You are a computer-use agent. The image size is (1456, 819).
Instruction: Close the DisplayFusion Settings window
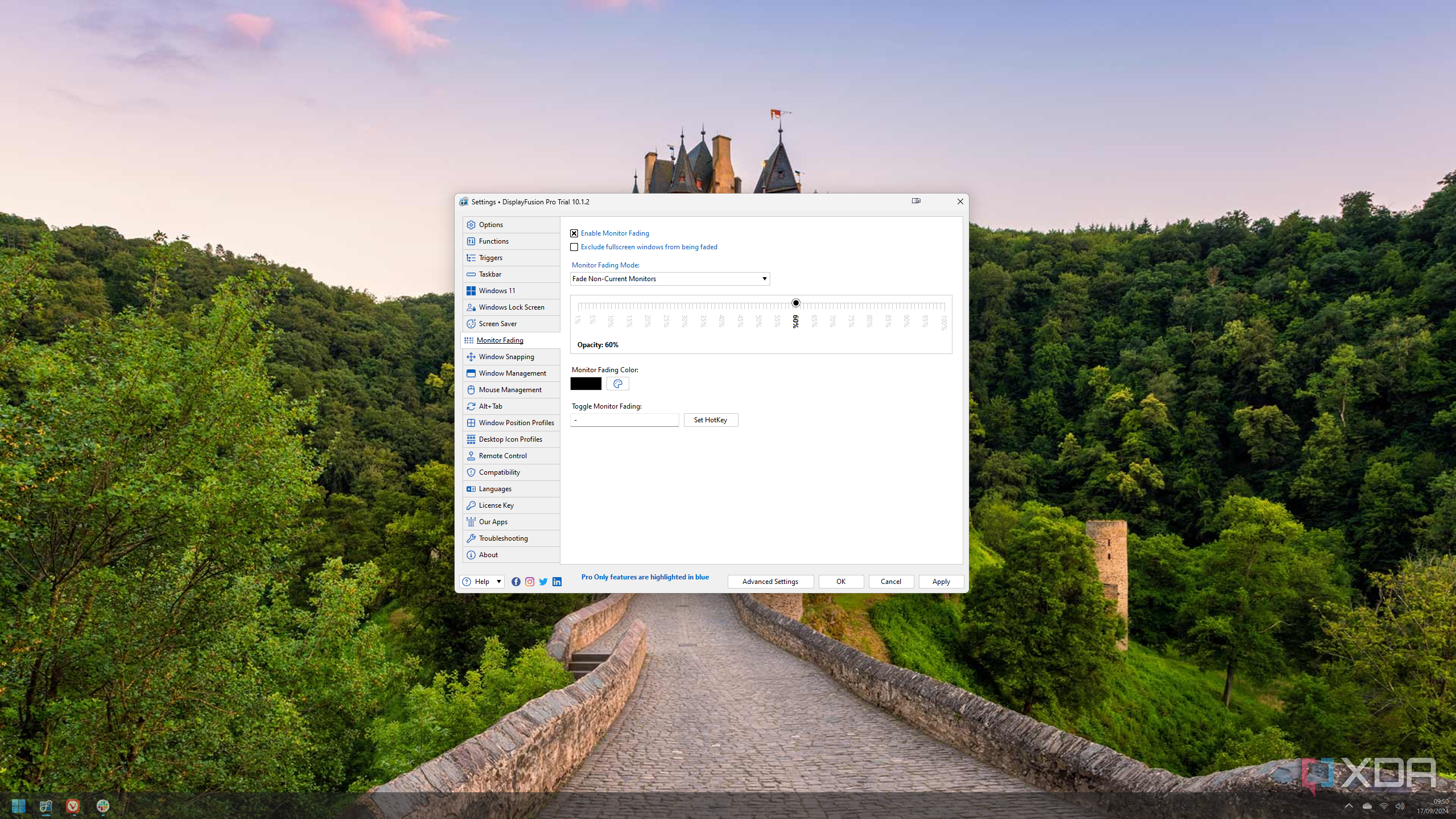click(x=960, y=201)
